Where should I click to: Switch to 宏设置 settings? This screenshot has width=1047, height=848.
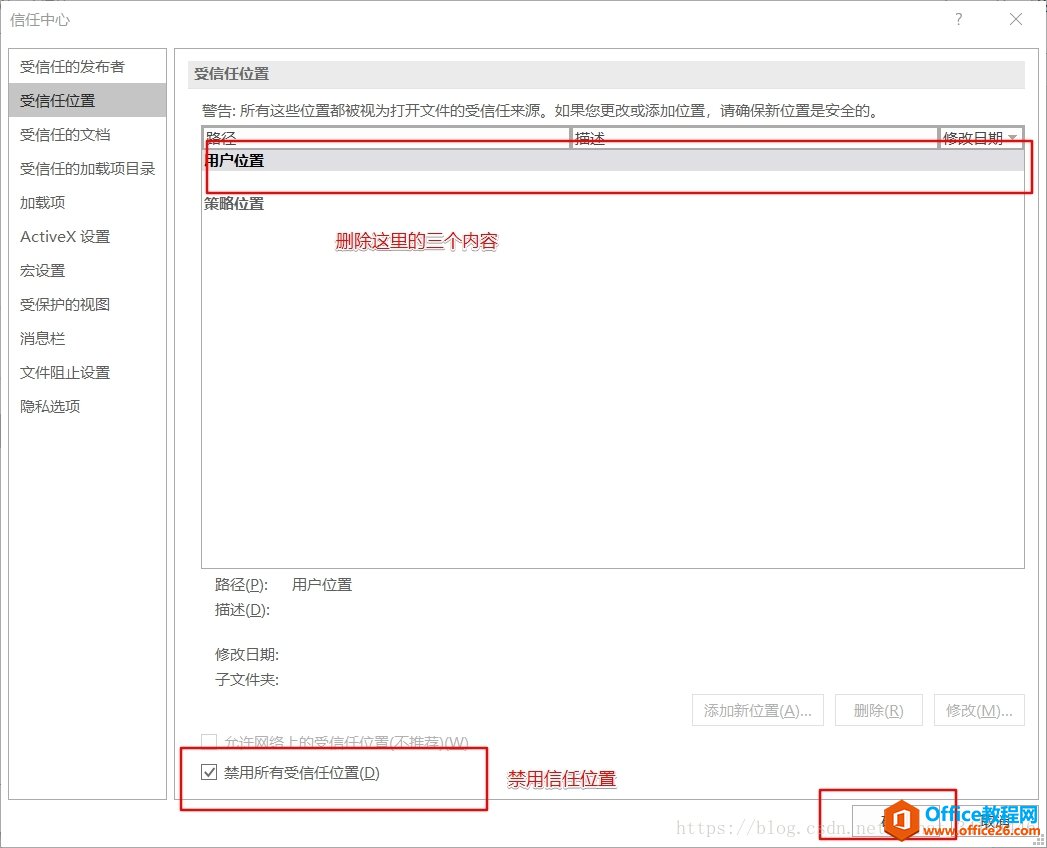pyautogui.click(x=43, y=270)
